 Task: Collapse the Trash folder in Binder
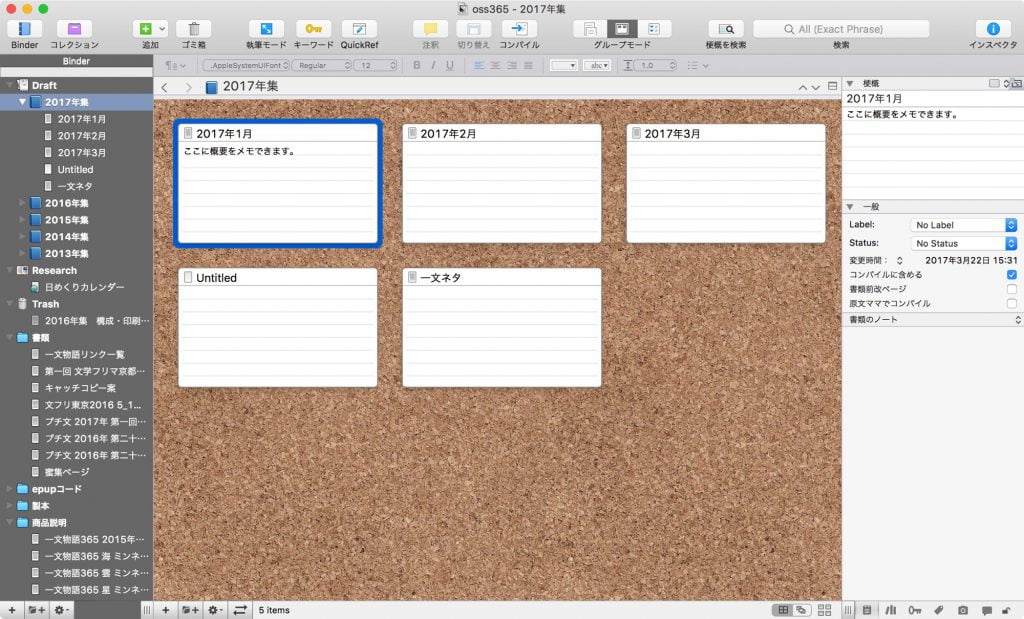[10, 304]
